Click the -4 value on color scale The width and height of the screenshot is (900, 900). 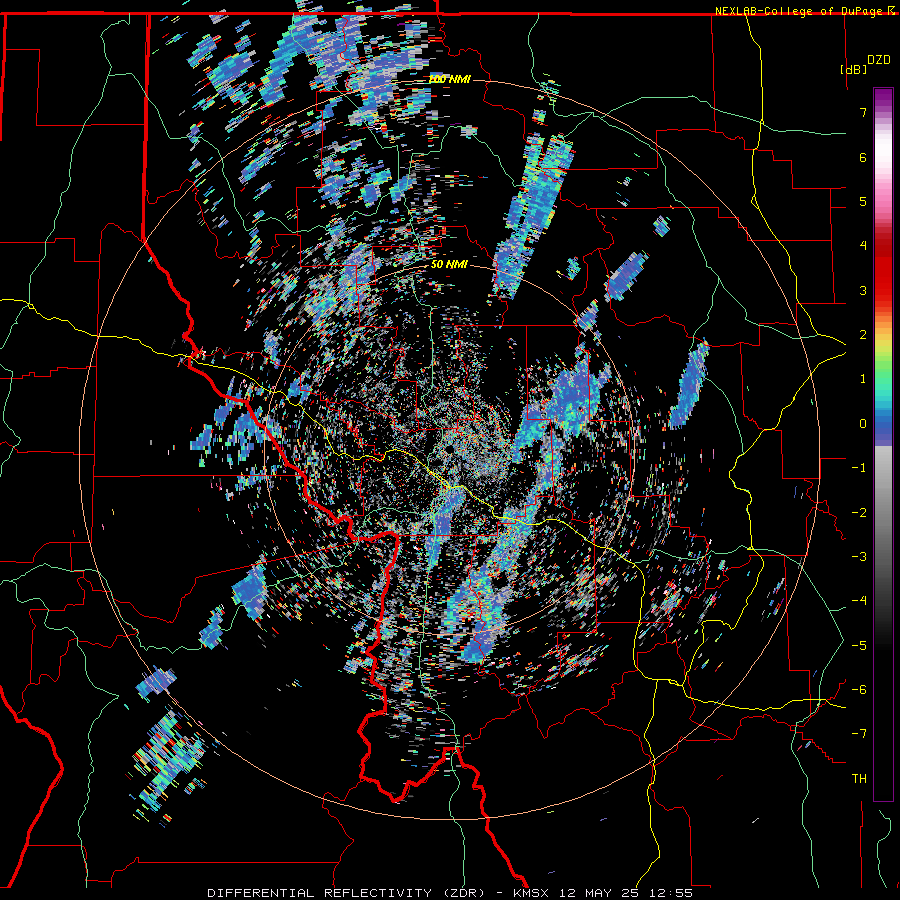(859, 601)
